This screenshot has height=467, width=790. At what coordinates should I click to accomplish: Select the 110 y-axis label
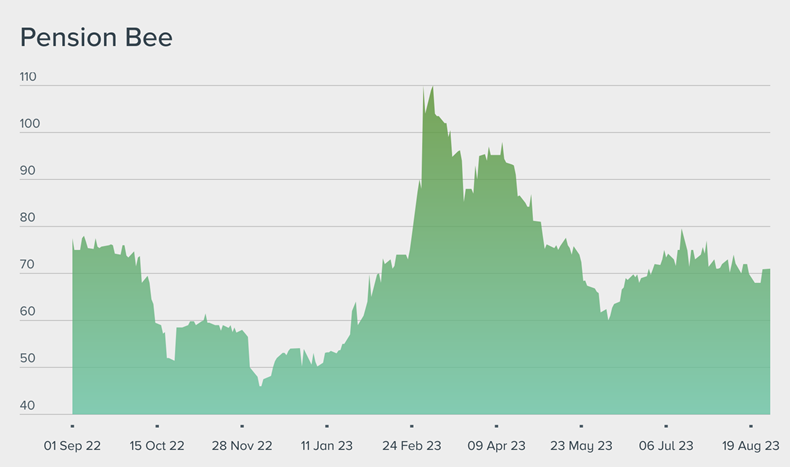coord(28,77)
